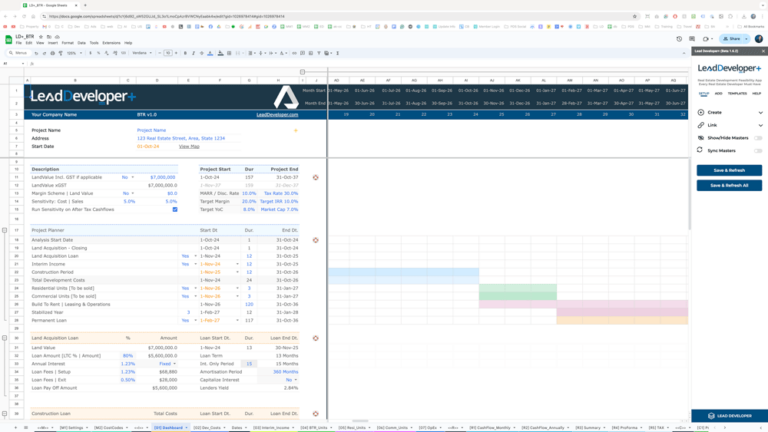Open the Extensions menu
This screenshot has height=432, width=768.
[111, 43]
